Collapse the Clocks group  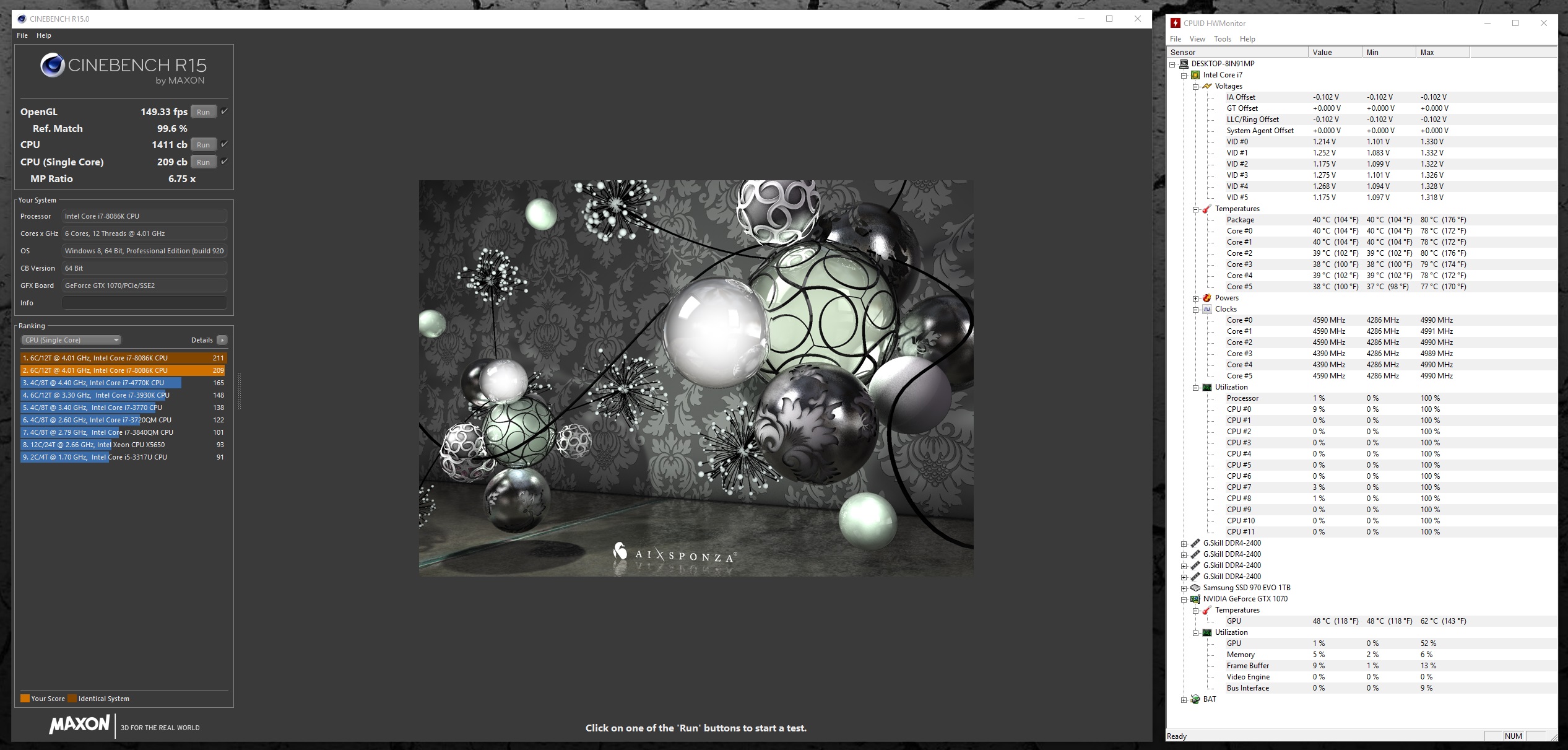1196,310
